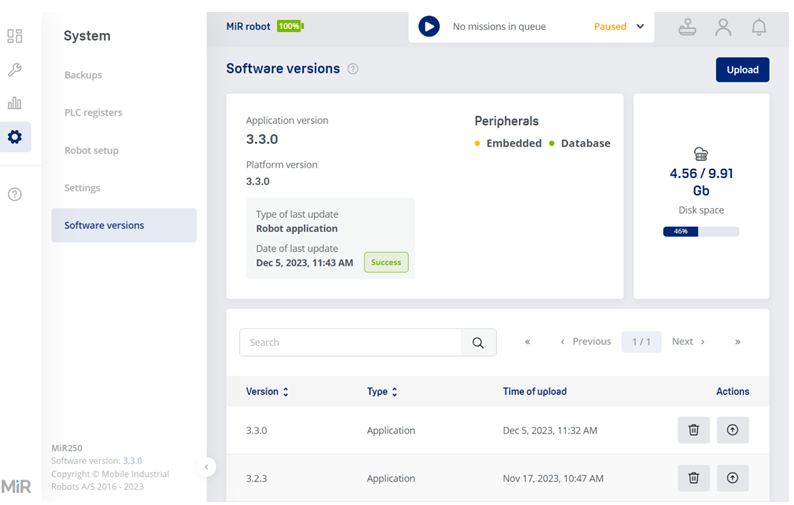Image resolution: width=794 pixels, height=505 pixels.
Task: Go to Next page of versions
Action: [x=688, y=342]
